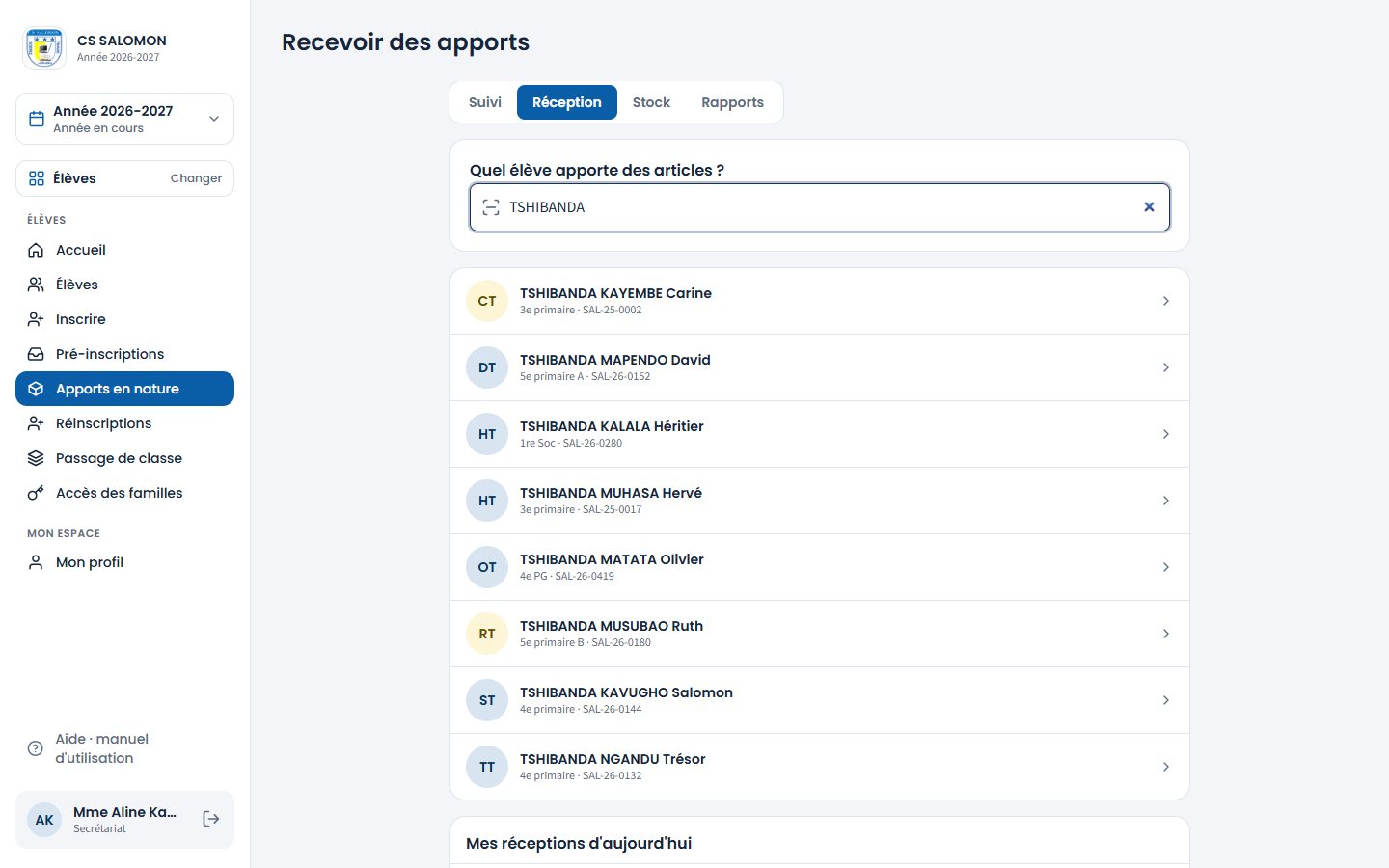The width and height of the screenshot is (1389, 868).
Task: Click the Mes réceptions d'aujourd'hui heading
Action: 579,843
